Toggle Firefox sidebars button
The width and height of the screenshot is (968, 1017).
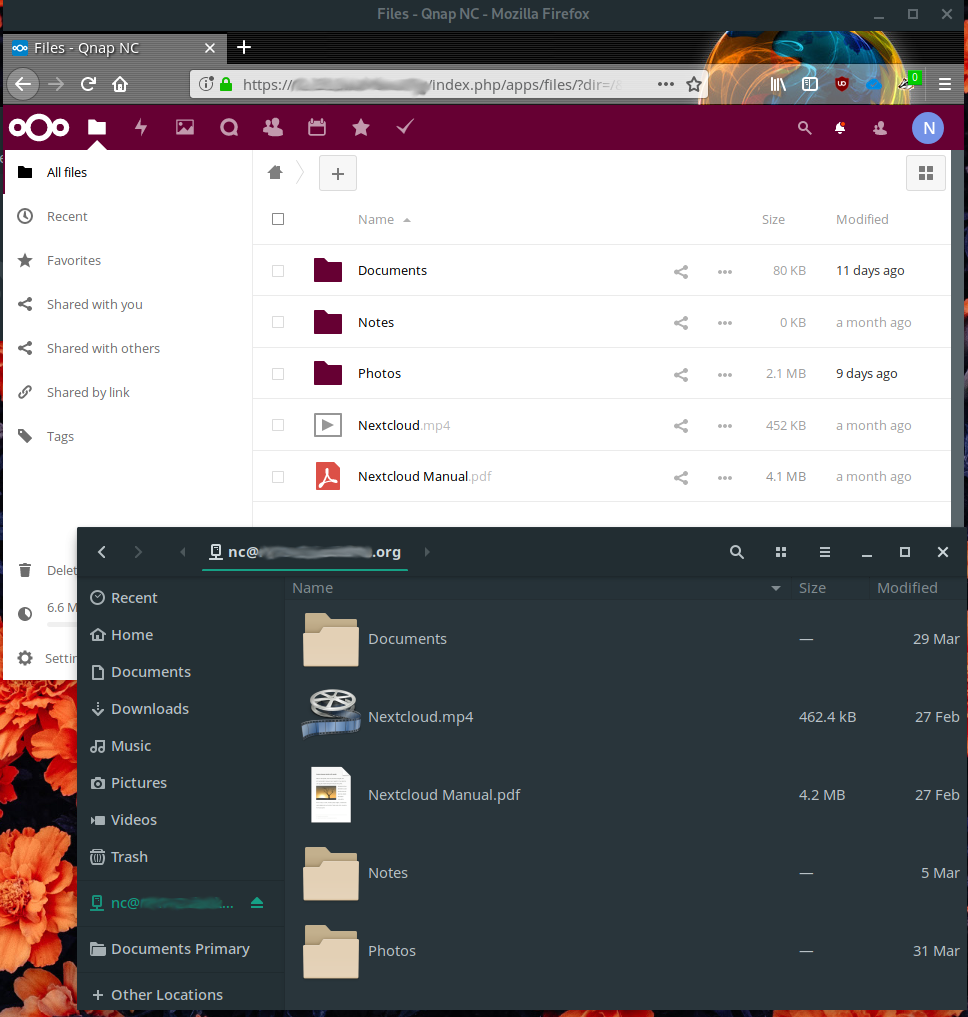[x=810, y=84]
